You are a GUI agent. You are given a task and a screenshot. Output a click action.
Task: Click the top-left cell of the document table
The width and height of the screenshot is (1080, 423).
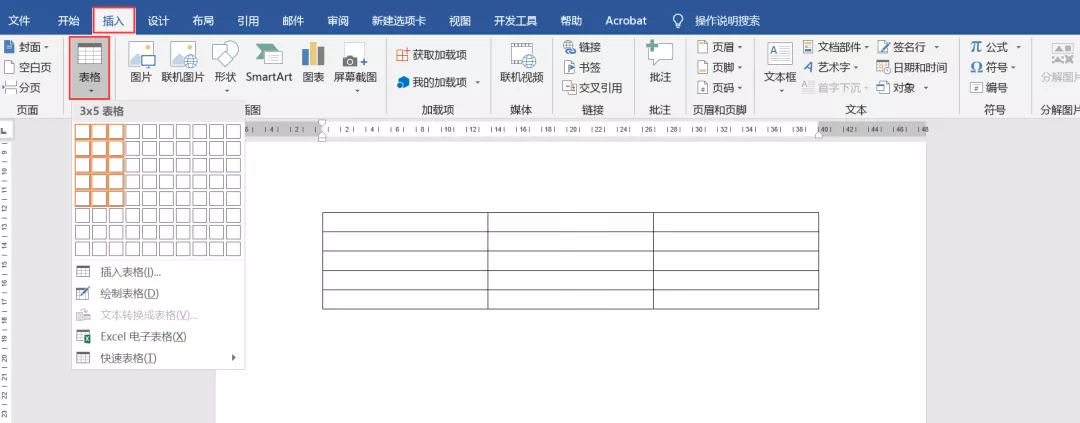pyautogui.click(x=405, y=223)
